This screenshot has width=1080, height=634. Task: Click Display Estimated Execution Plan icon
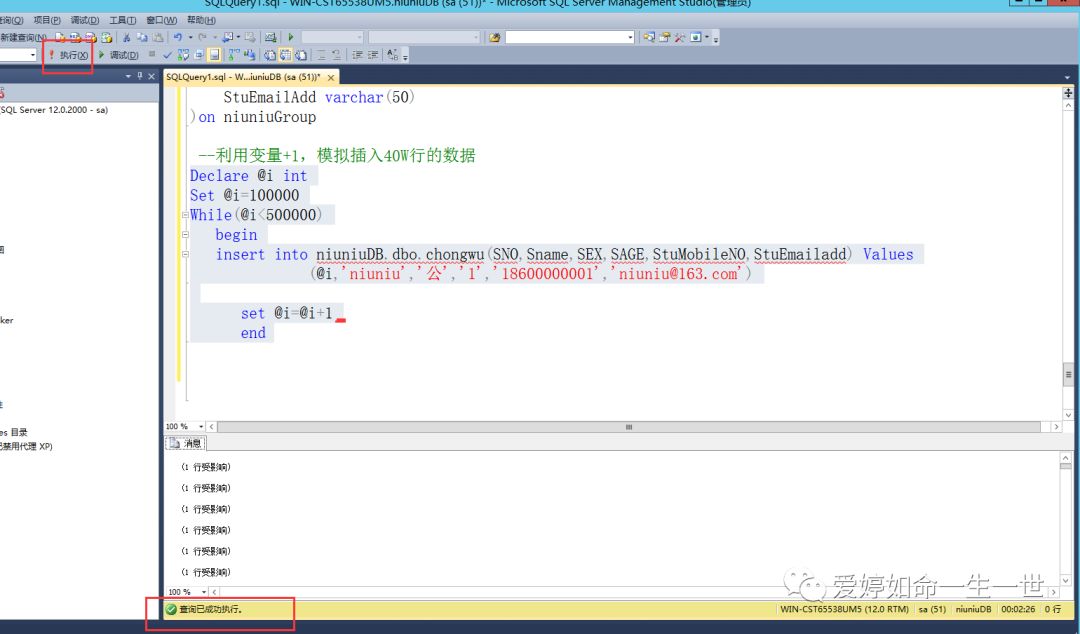183,54
